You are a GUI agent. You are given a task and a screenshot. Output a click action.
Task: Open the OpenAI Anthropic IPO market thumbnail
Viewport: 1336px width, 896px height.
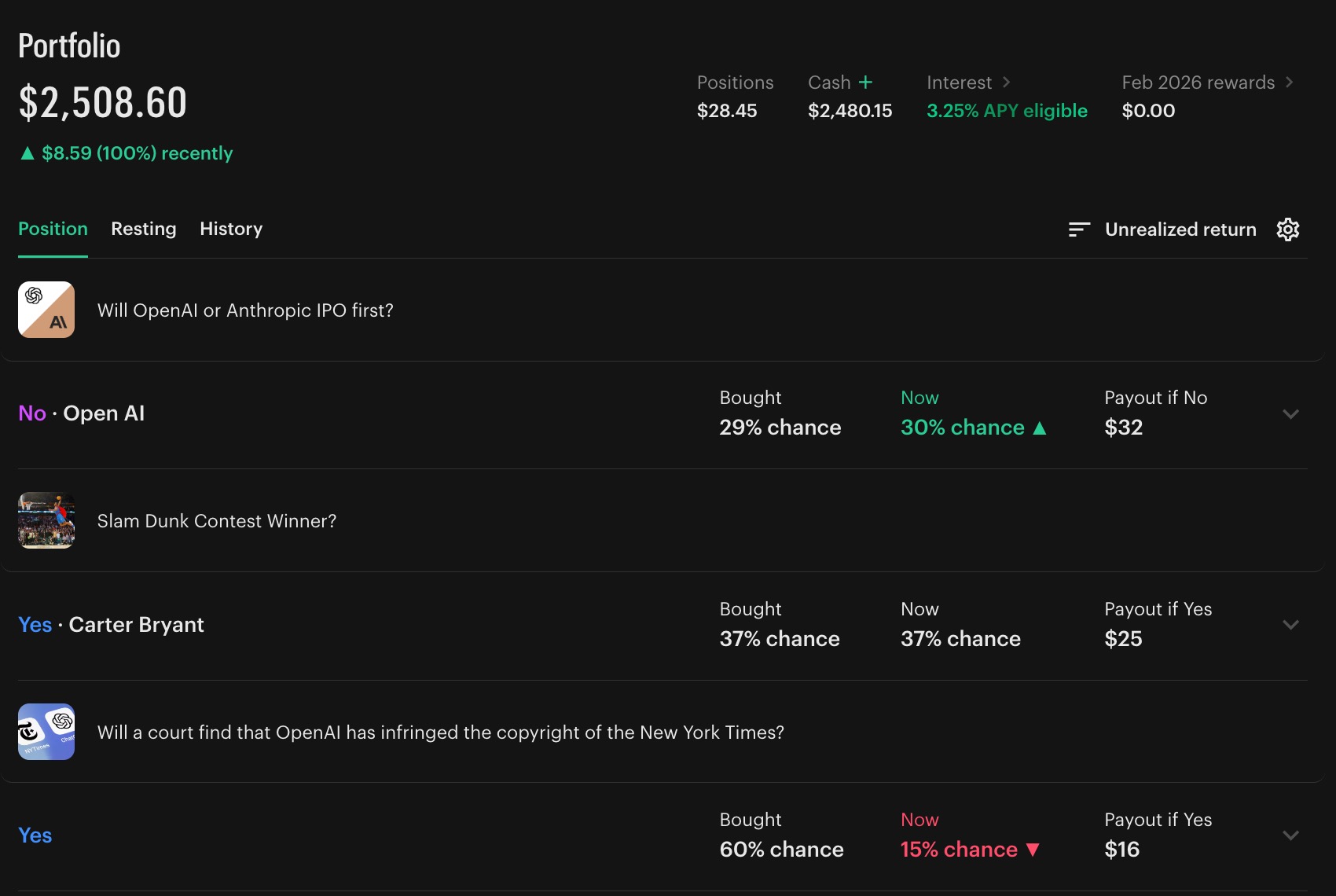(x=46, y=310)
